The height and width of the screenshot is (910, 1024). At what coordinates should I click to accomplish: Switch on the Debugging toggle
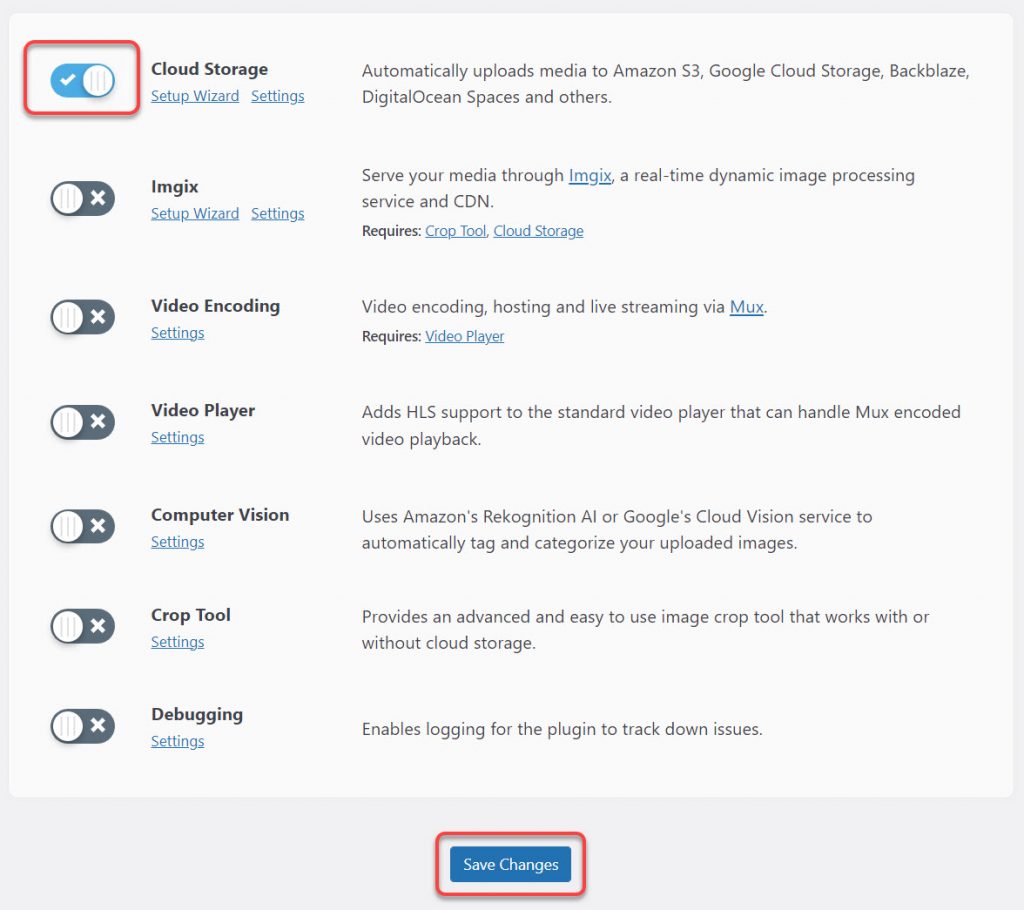click(82, 725)
